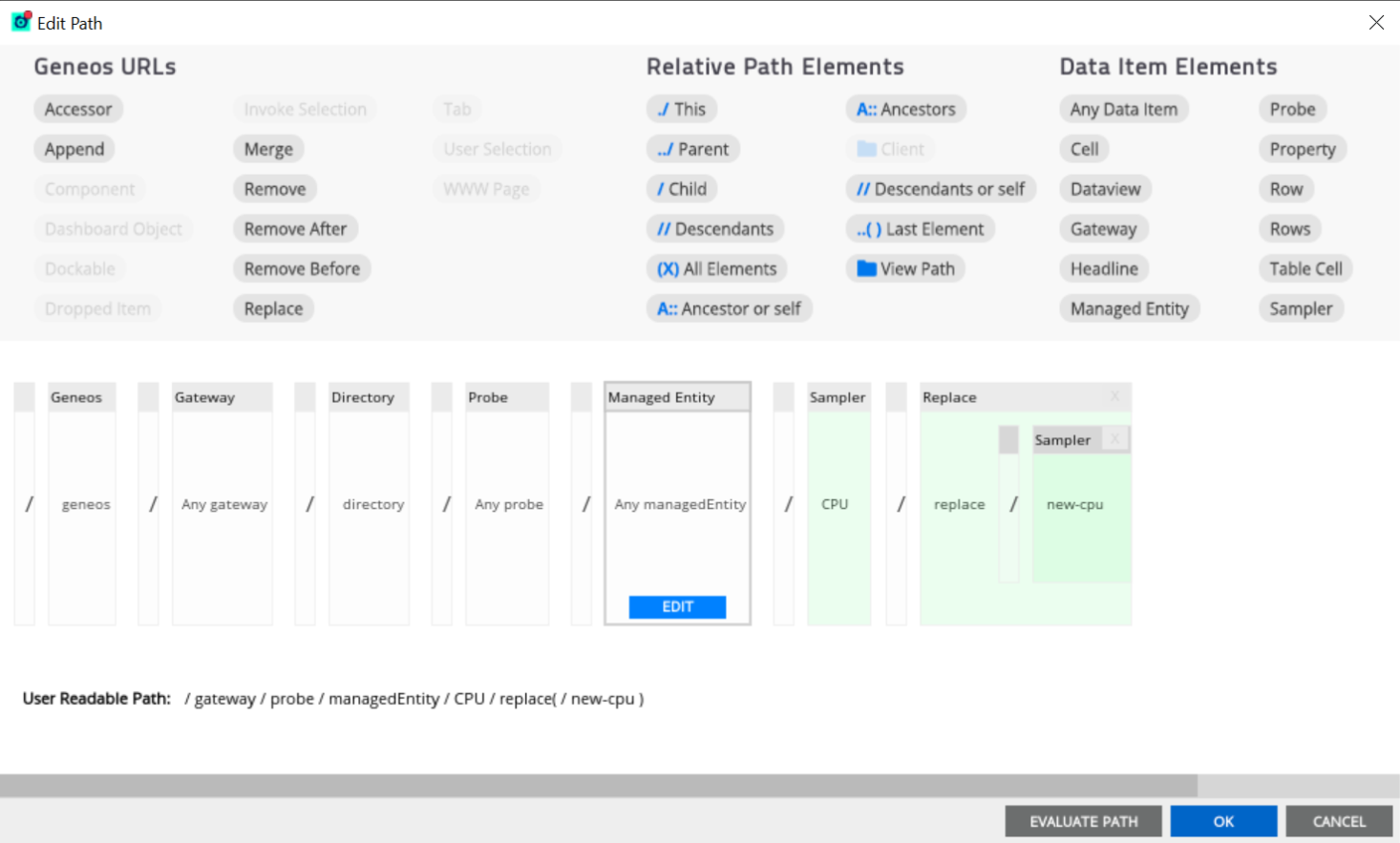The image size is (1400, 843).
Task: Select the new-cpu nested sampler block
Action: (1081, 504)
